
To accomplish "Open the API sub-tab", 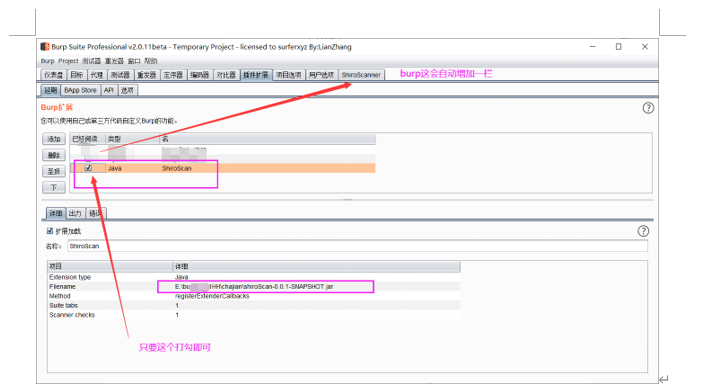I will pos(109,90).
